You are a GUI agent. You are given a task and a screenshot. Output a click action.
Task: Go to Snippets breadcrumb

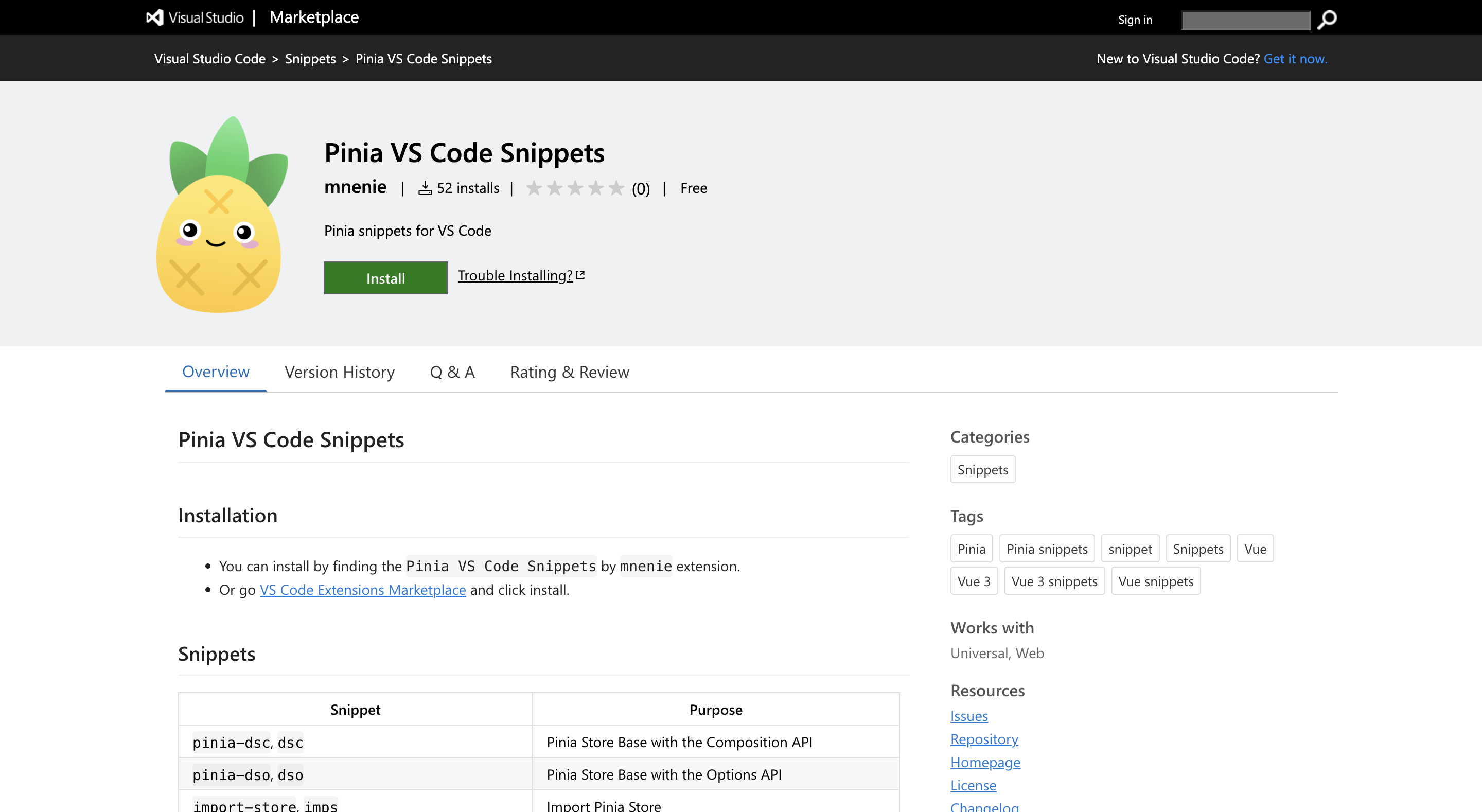310,59
